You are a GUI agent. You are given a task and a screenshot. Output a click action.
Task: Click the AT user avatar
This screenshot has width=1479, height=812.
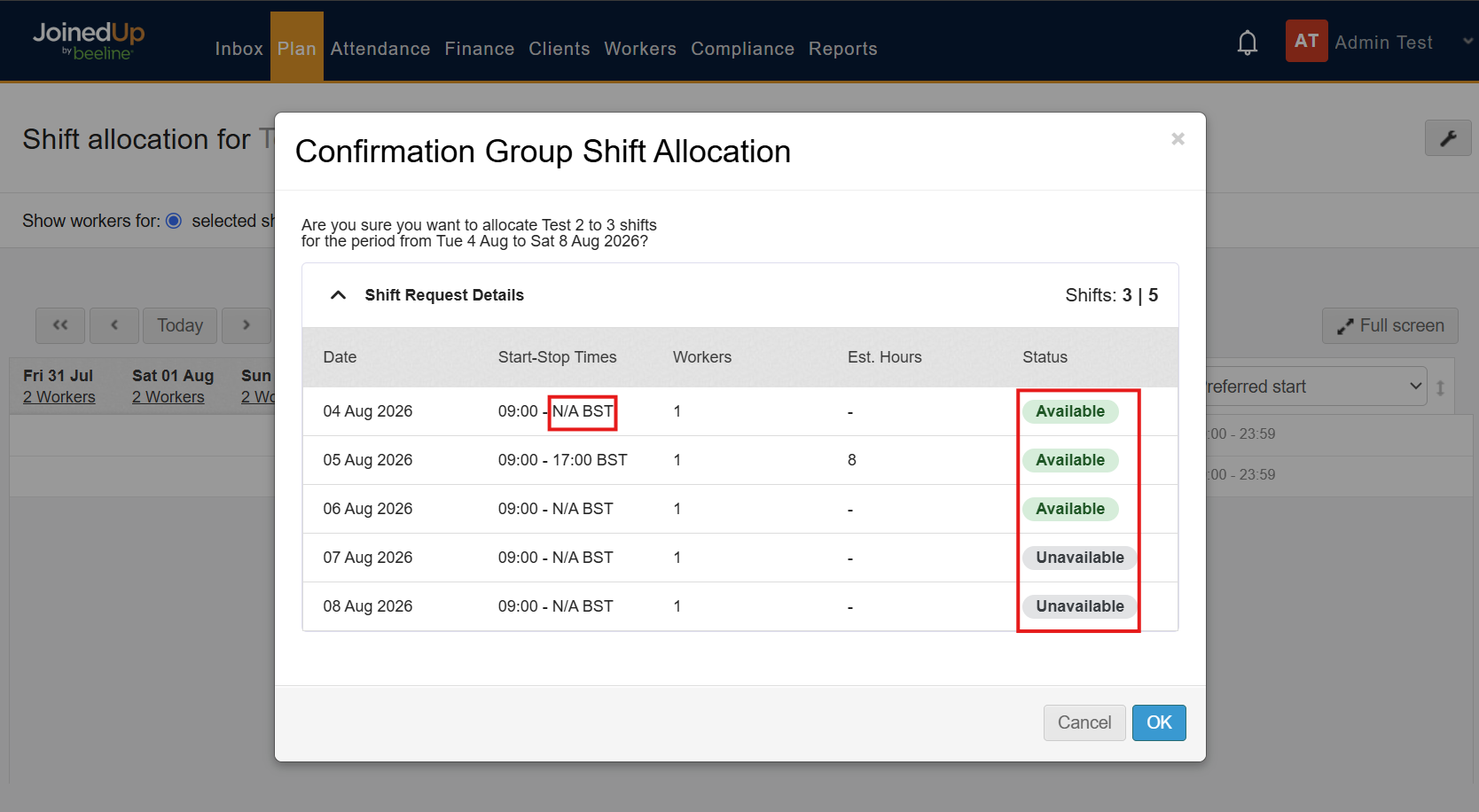pyautogui.click(x=1306, y=41)
